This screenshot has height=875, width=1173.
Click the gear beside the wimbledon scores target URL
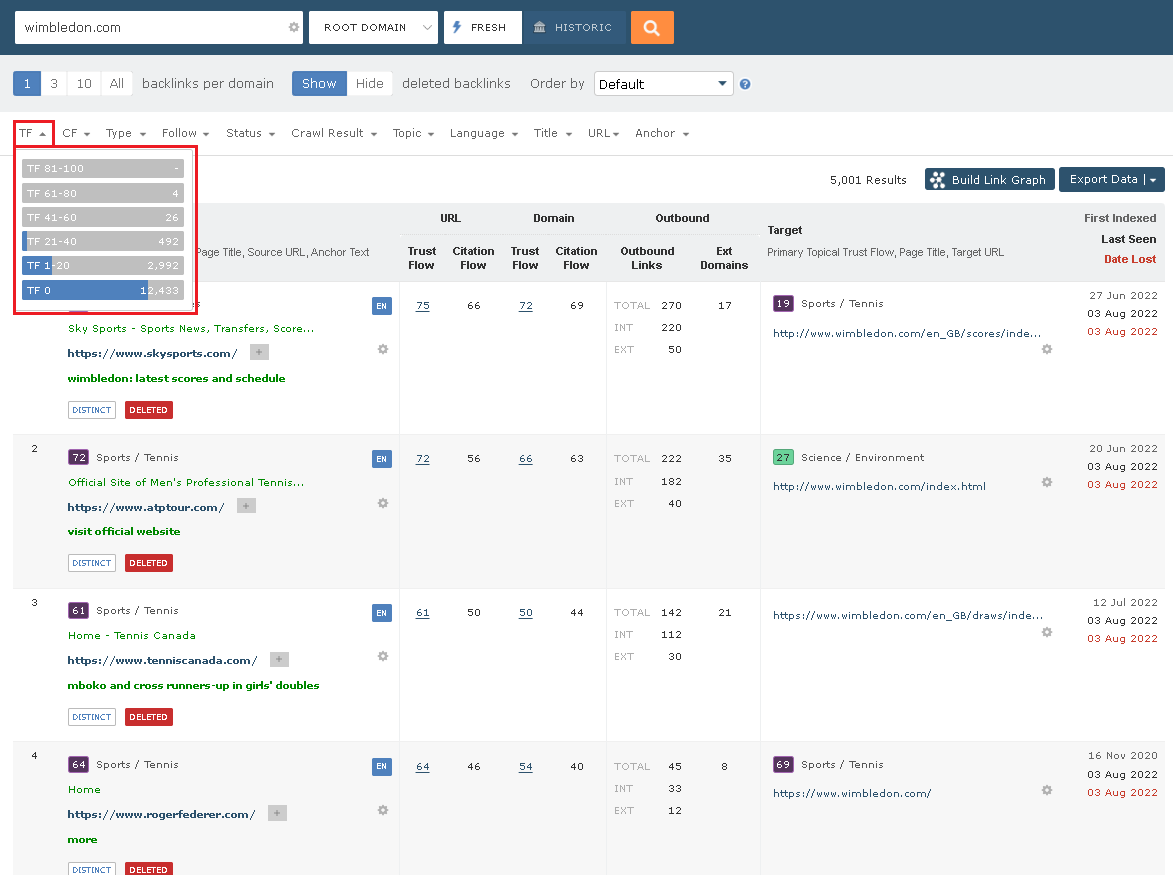pos(1046,349)
